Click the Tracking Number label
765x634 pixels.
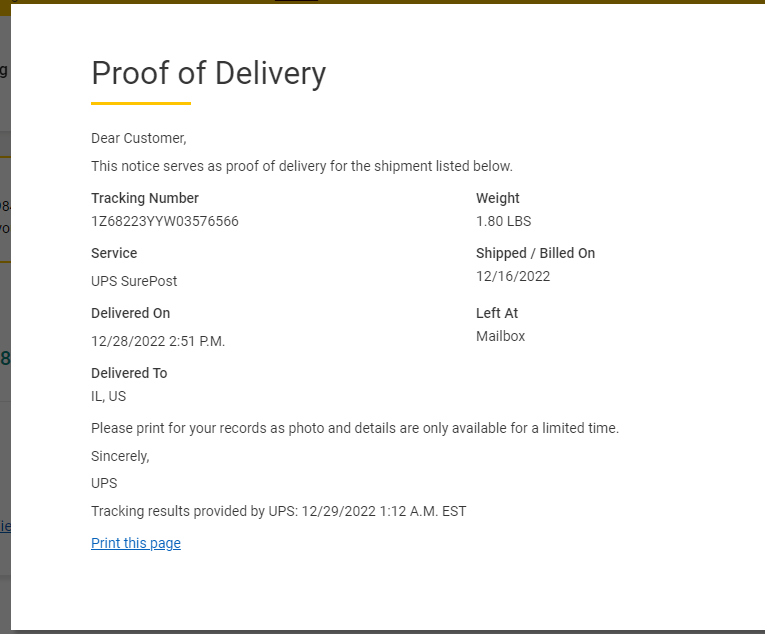click(145, 198)
